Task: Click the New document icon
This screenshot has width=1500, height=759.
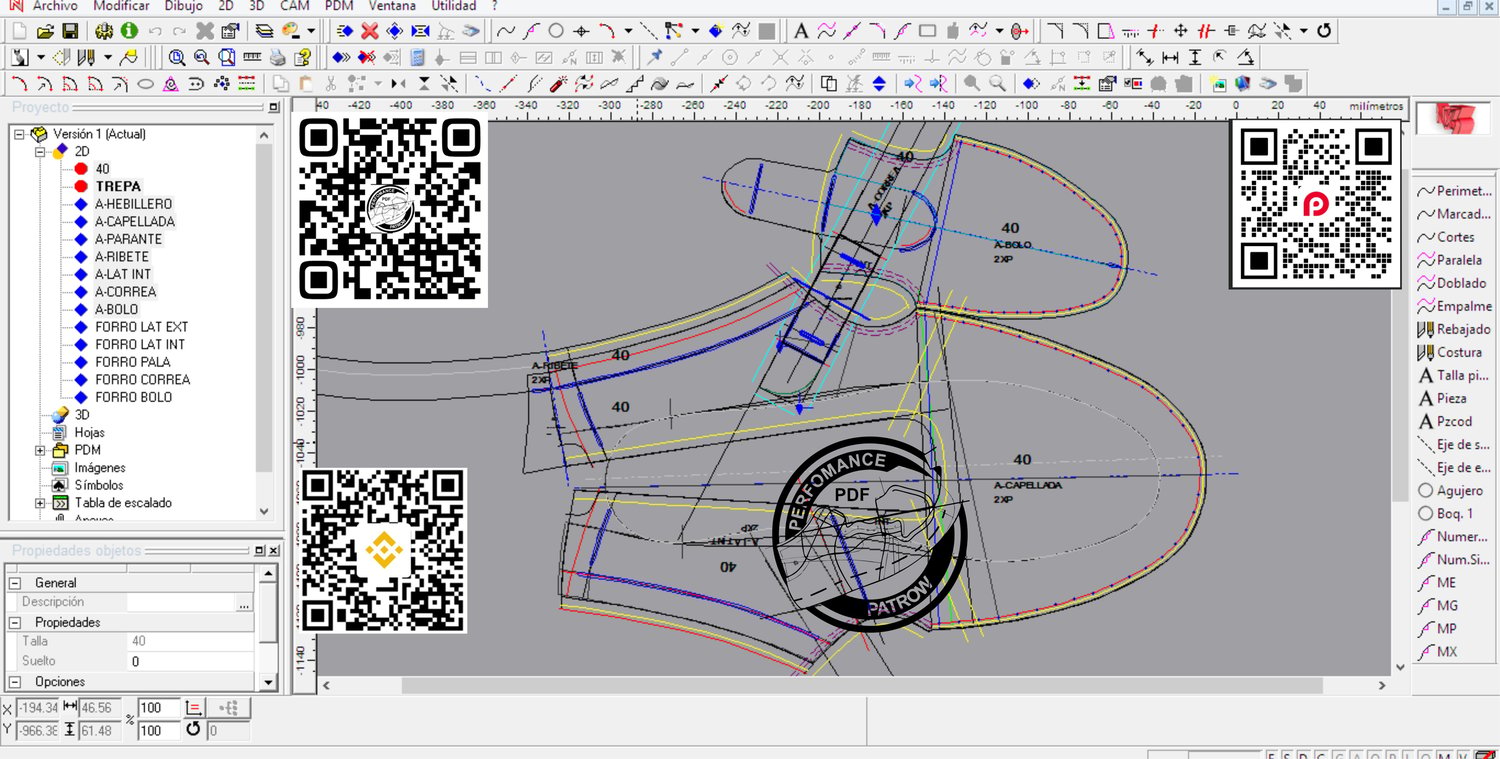Action: [x=20, y=31]
